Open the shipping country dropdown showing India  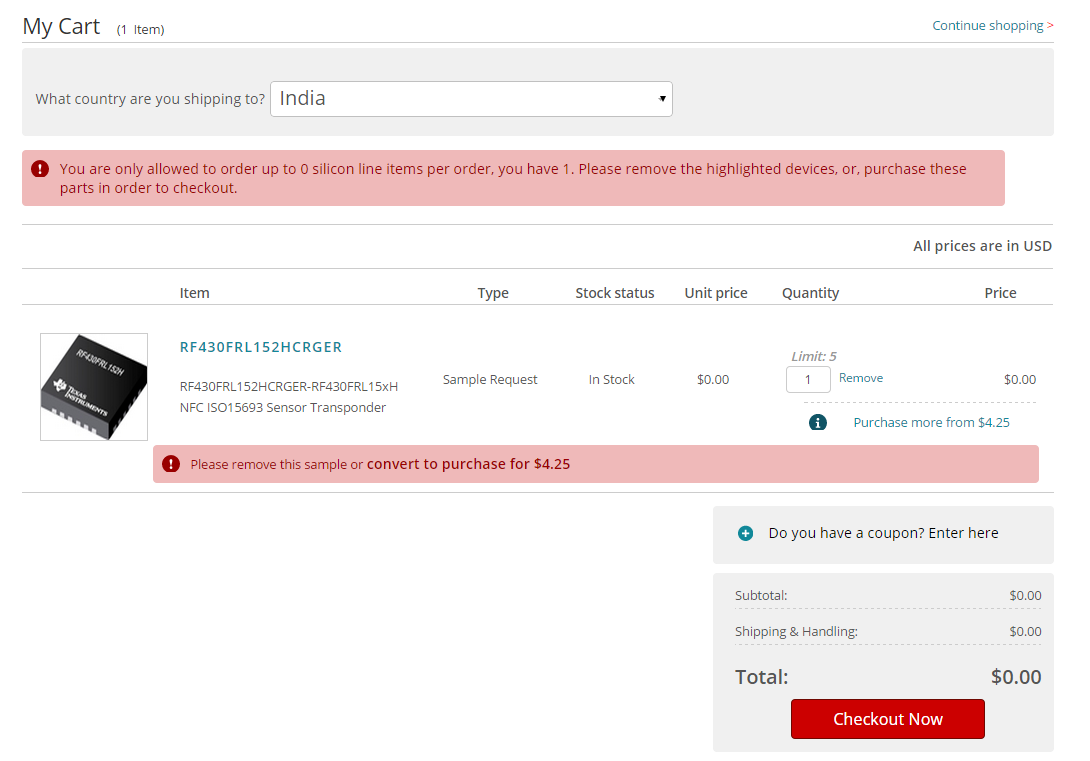[471, 99]
